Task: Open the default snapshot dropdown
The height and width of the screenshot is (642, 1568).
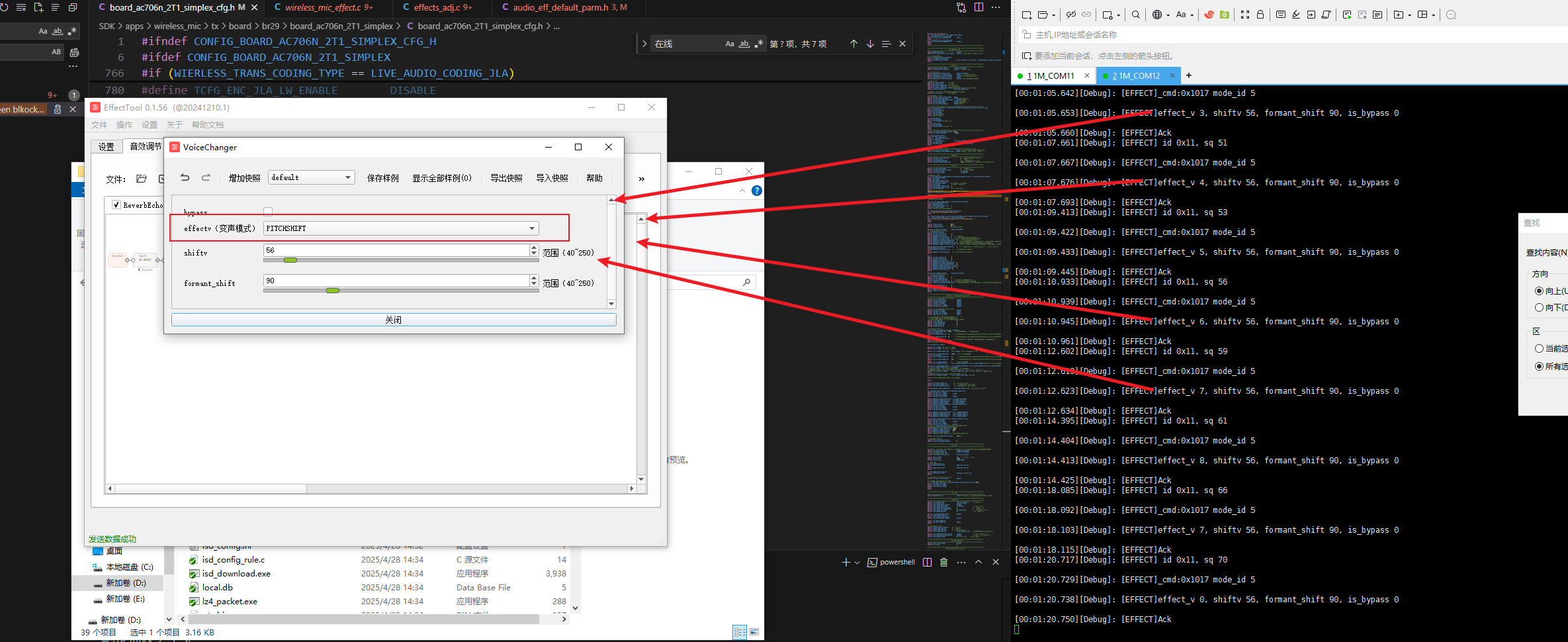Action: (311, 177)
